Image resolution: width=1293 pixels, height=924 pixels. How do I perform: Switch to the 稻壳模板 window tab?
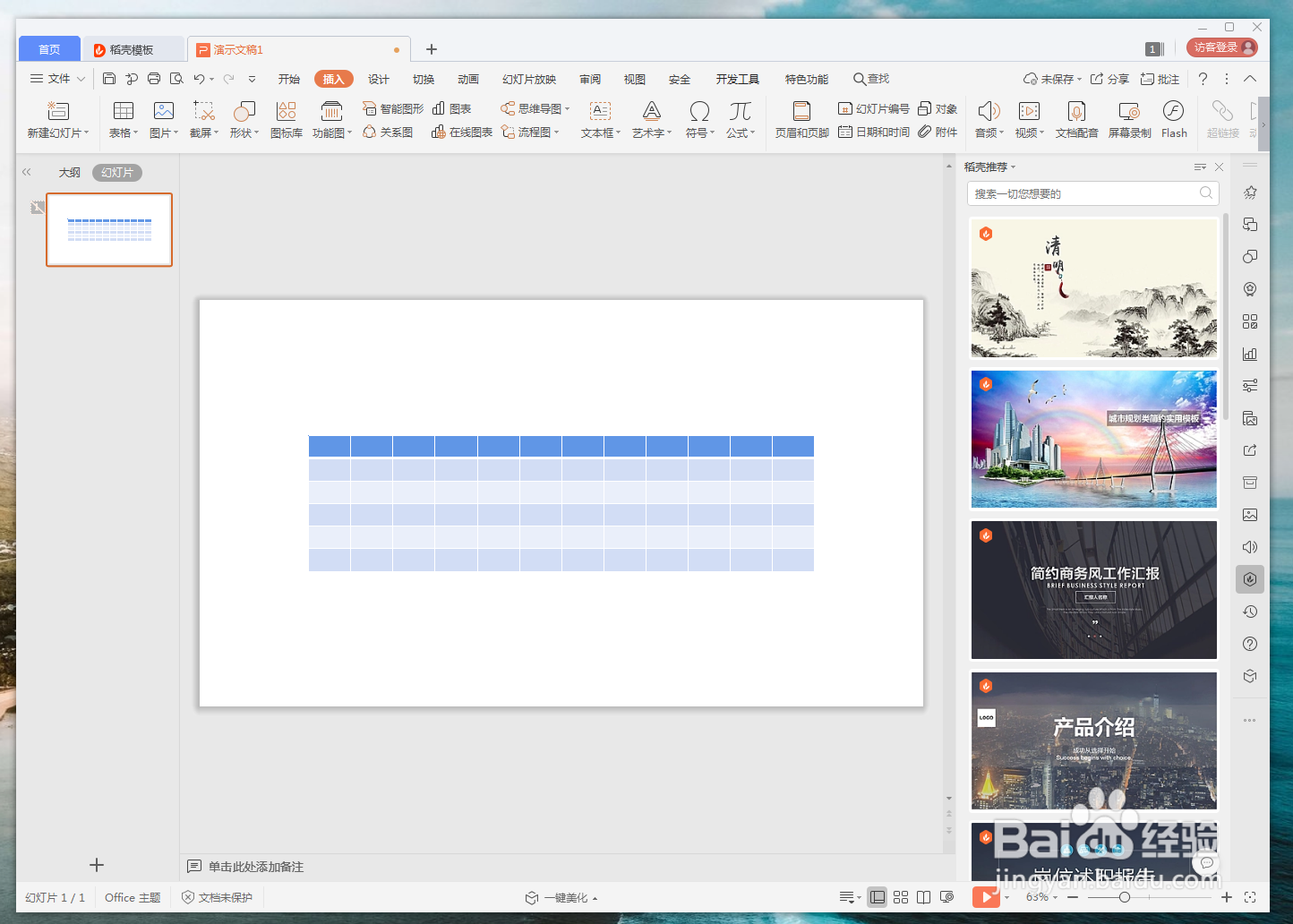click(x=133, y=49)
